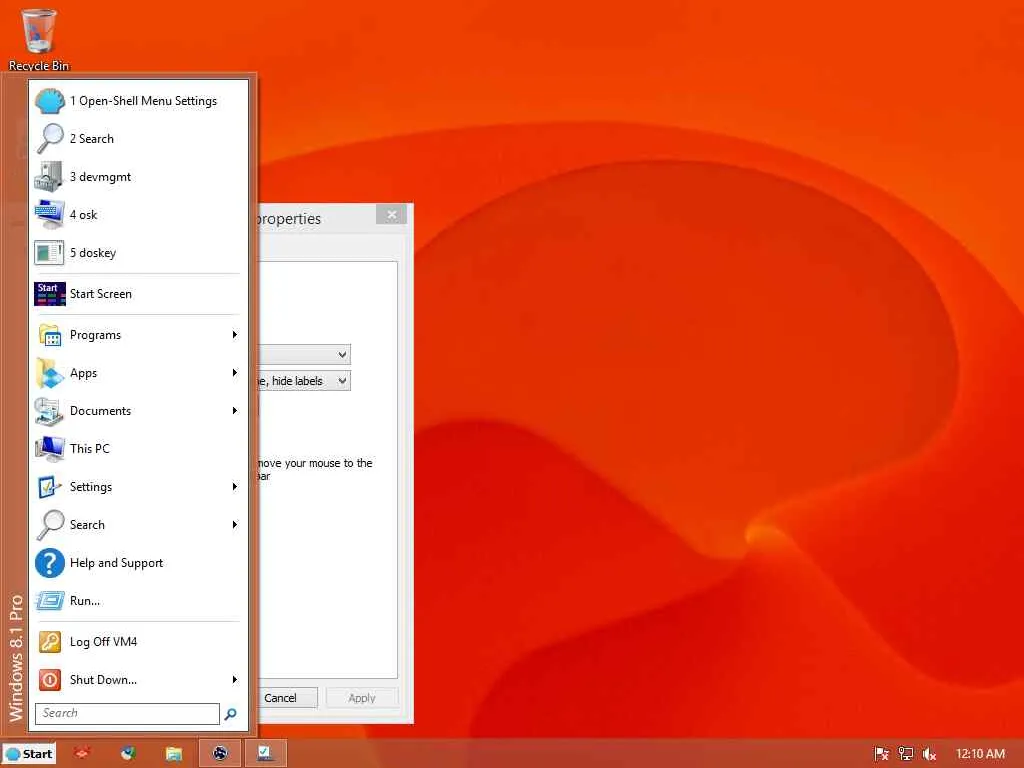Launch the osk on-screen keyboard entry
This screenshot has height=768, width=1024.
138,214
